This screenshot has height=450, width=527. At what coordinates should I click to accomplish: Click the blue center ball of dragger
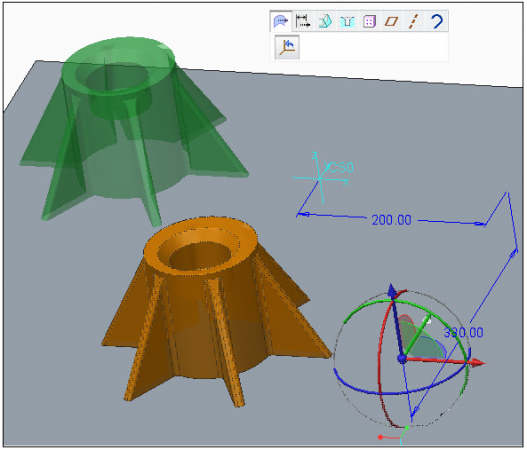402,359
